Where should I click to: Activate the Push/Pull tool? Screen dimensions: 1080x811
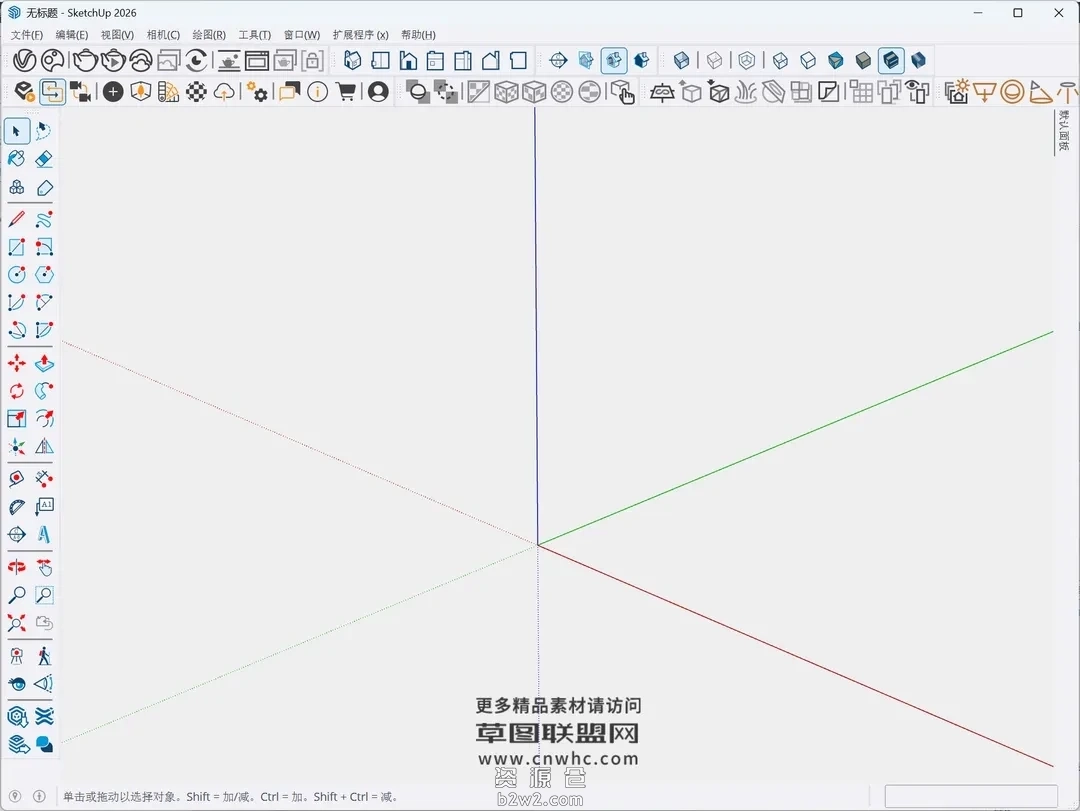tap(44, 363)
